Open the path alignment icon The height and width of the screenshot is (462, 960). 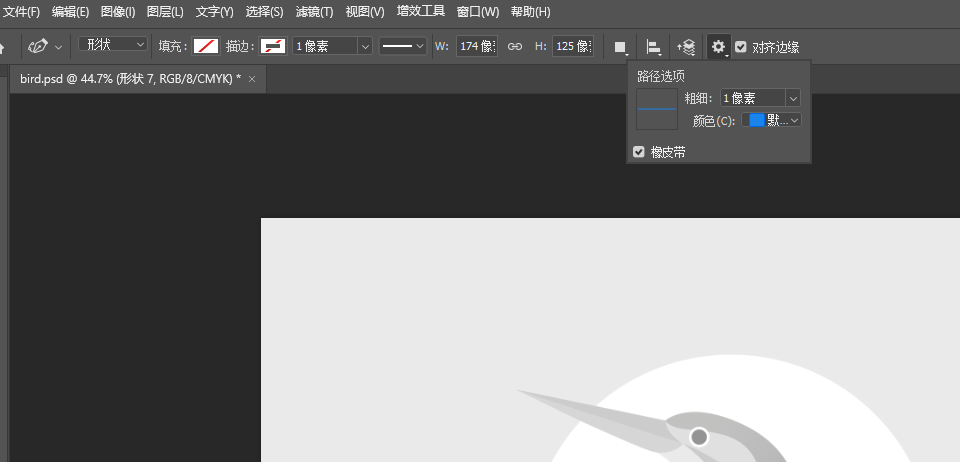coord(654,47)
